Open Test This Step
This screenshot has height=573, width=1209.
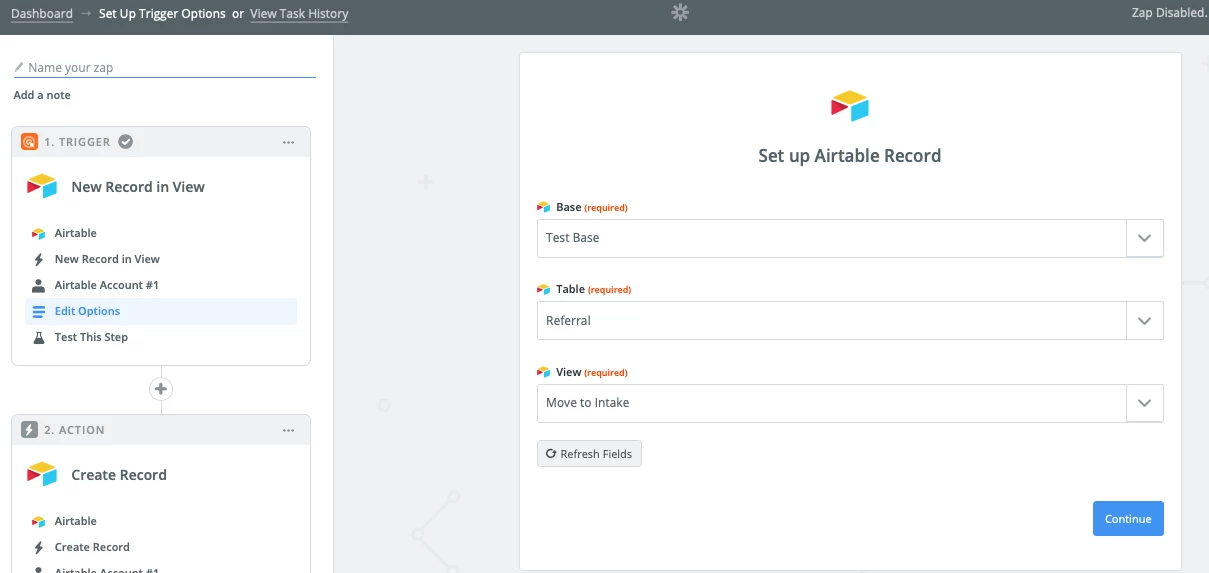[91, 337]
